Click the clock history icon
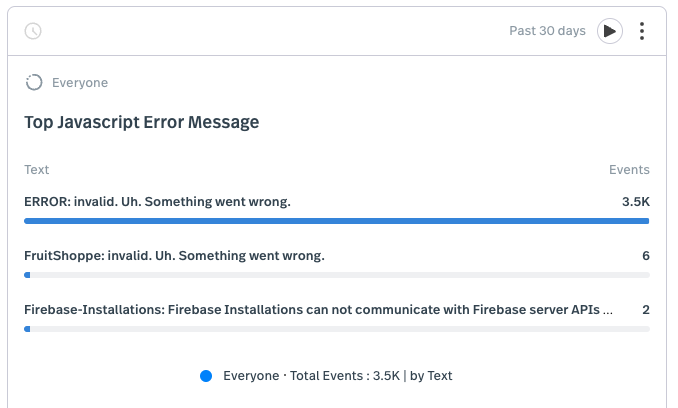 click(x=33, y=31)
